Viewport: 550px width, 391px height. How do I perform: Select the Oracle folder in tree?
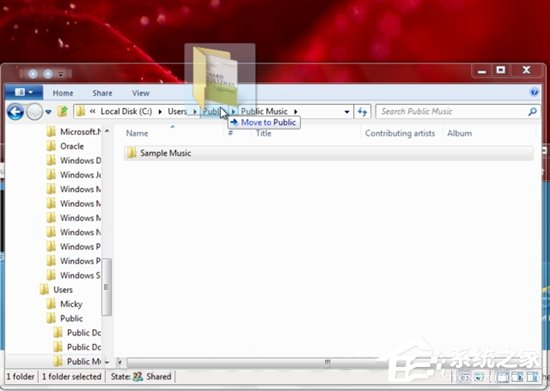click(72, 146)
